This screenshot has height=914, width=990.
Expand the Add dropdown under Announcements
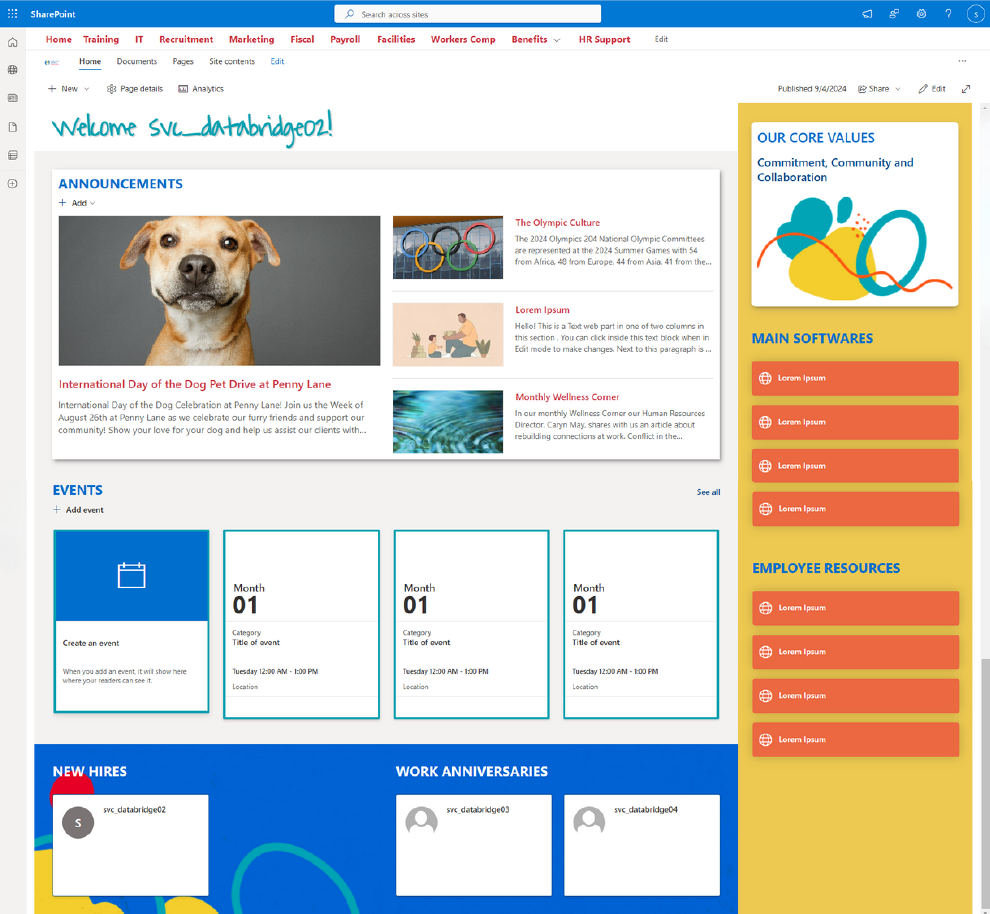(78, 203)
